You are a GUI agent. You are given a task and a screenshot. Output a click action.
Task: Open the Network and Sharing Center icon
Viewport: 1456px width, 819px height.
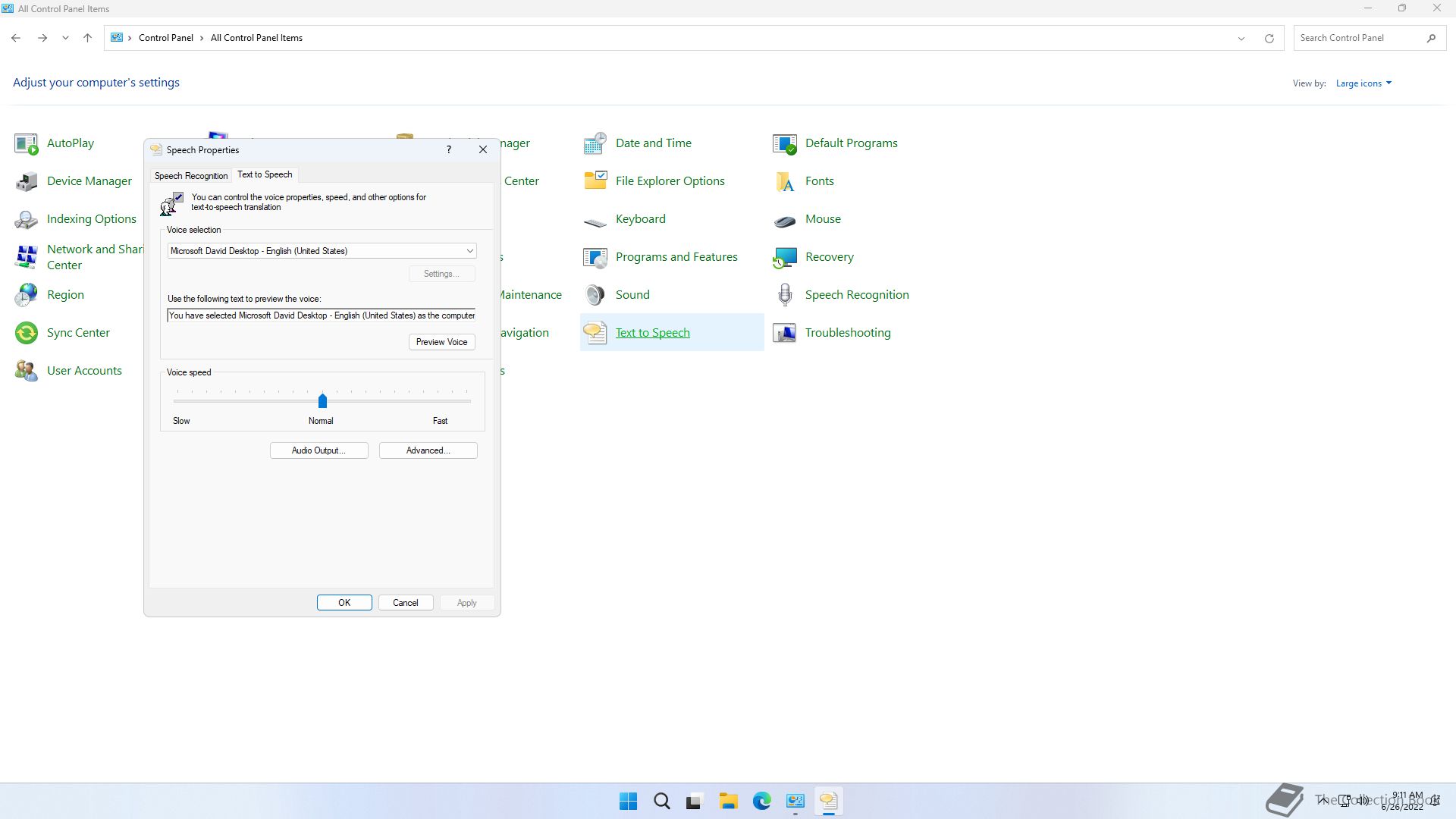(27, 257)
